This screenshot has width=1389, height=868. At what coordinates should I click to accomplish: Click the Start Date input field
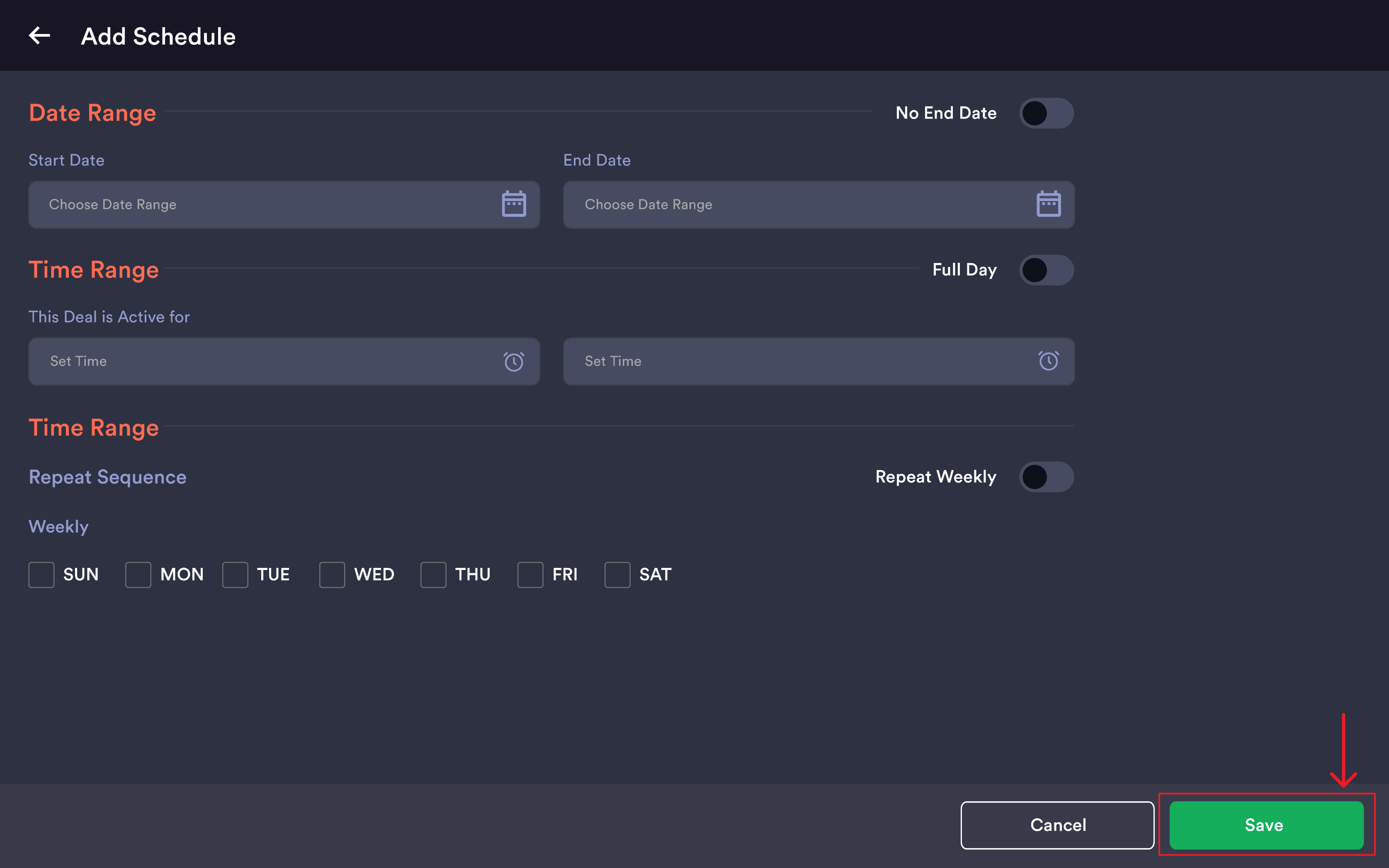coord(284,205)
